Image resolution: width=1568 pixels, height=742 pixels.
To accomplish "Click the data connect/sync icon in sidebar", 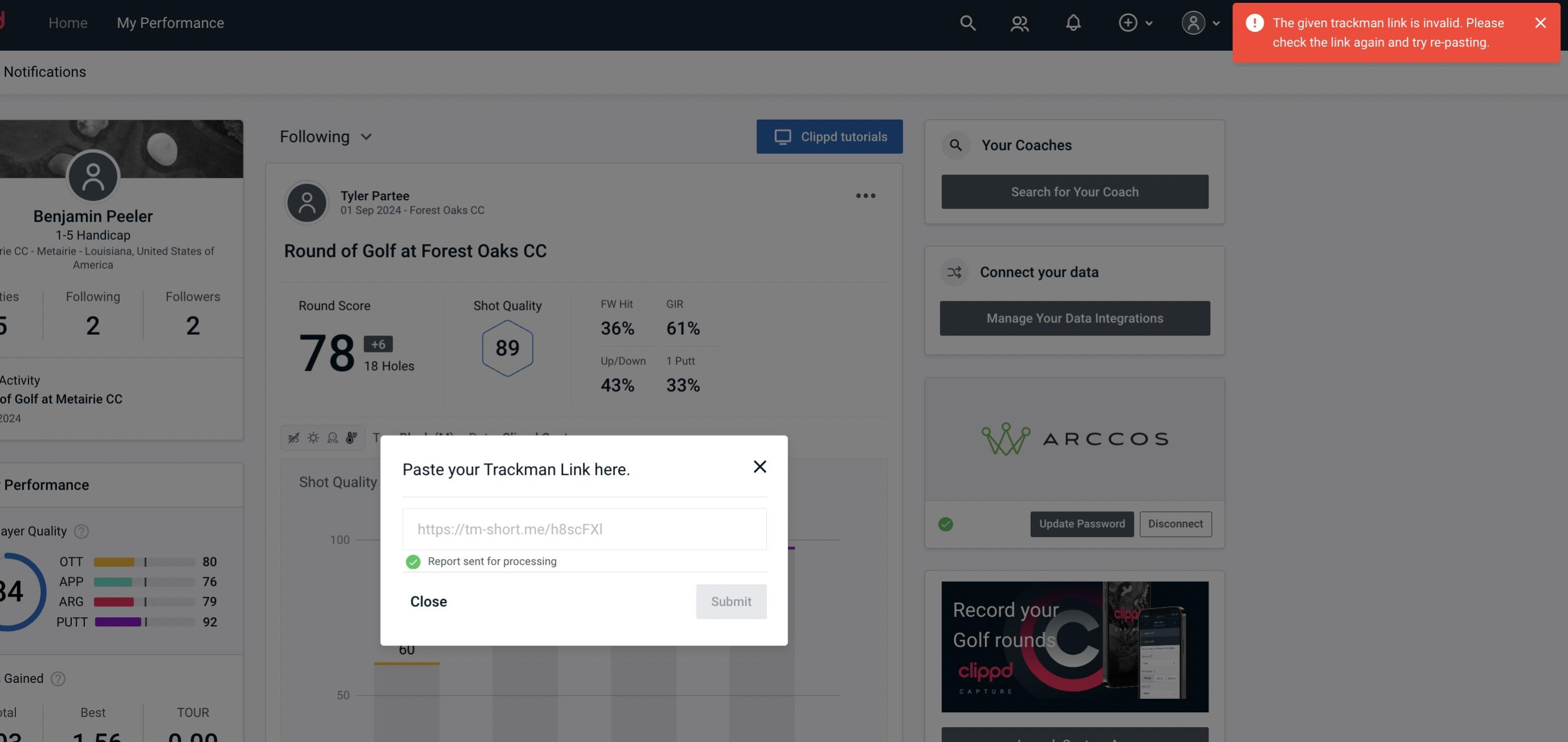I will click(955, 272).
